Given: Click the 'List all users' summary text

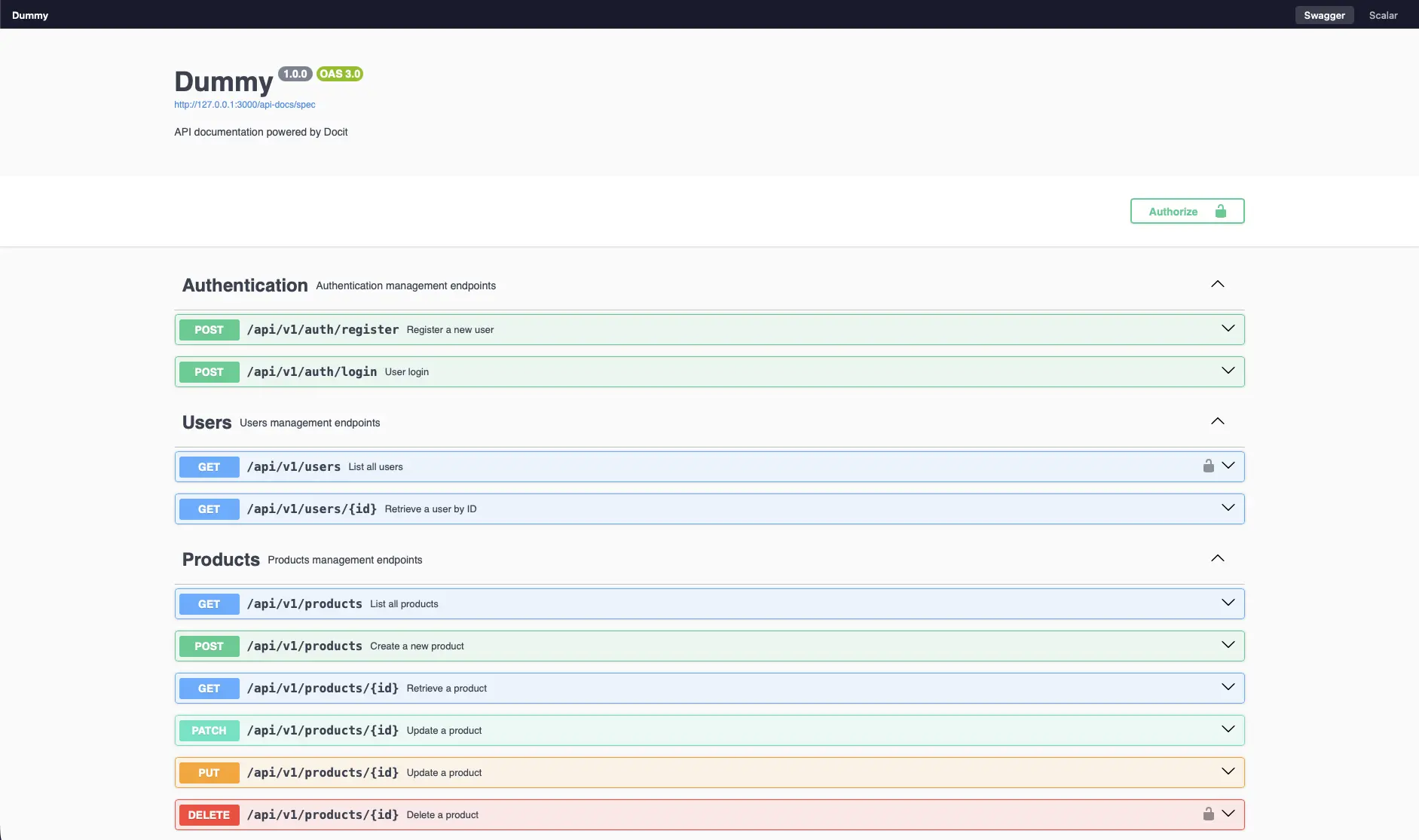Looking at the screenshot, I should click(375, 467).
